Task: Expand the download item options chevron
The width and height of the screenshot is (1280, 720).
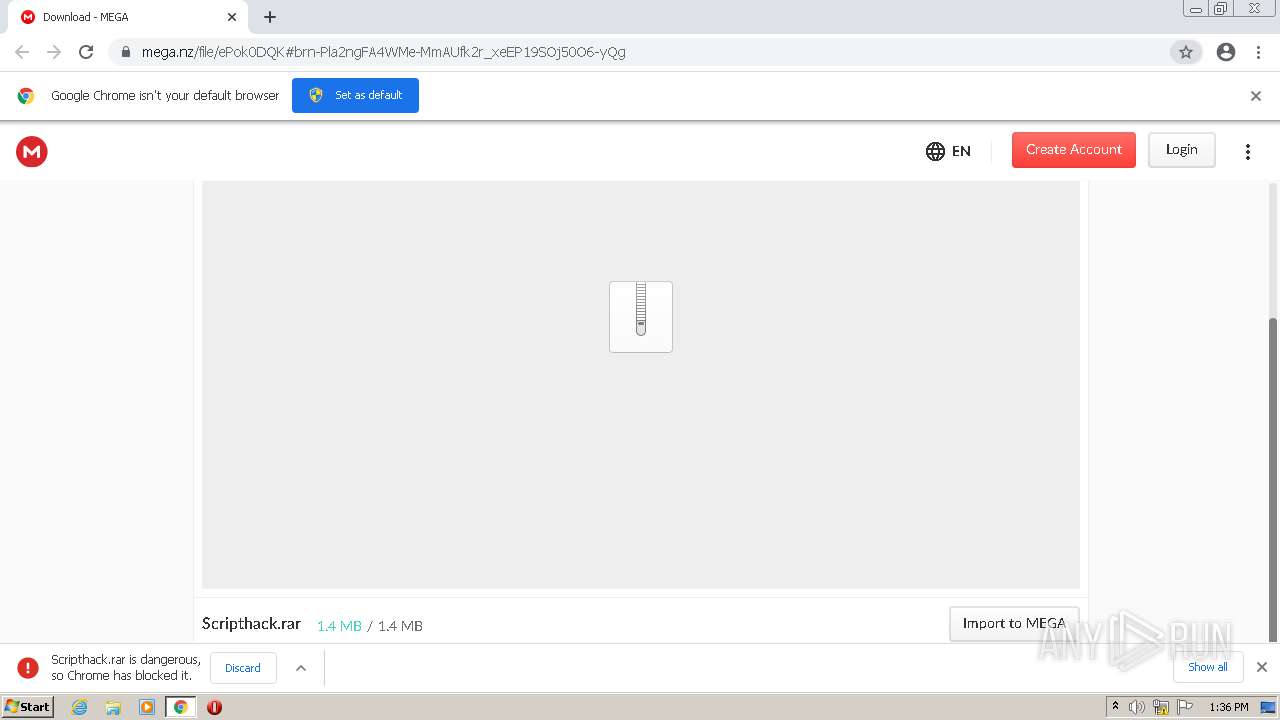Action: click(x=301, y=668)
